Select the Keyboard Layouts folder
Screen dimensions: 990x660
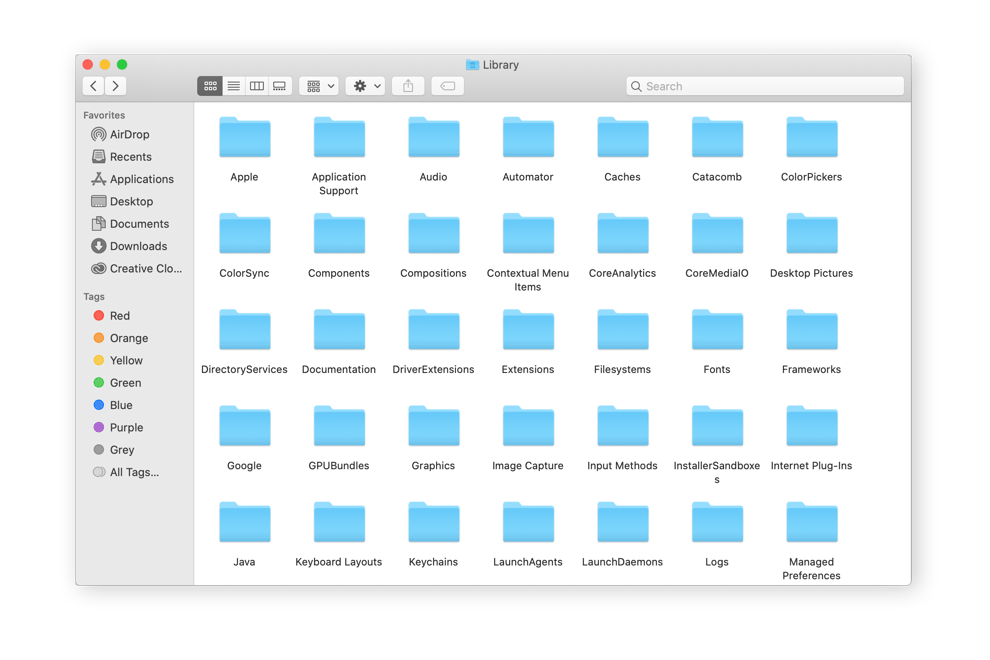[x=339, y=534]
